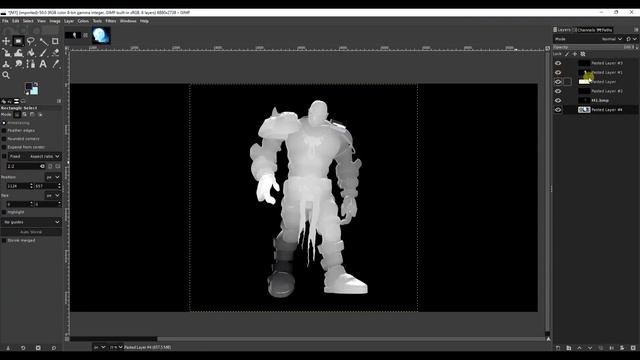The height and width of the screenshot is (360, 640).
Task: Select the Crop tool
Action: (x=55, y=41)
